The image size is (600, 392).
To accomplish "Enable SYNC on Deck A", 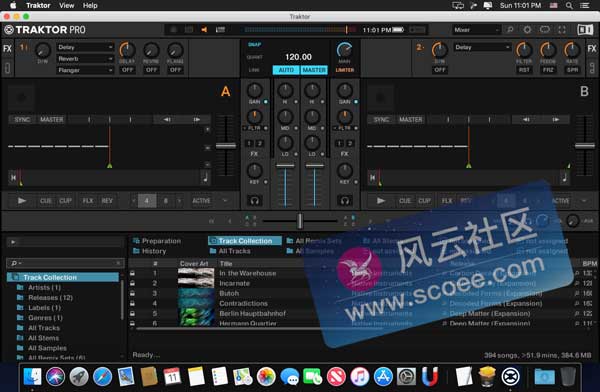I will [x=22, y=119].
